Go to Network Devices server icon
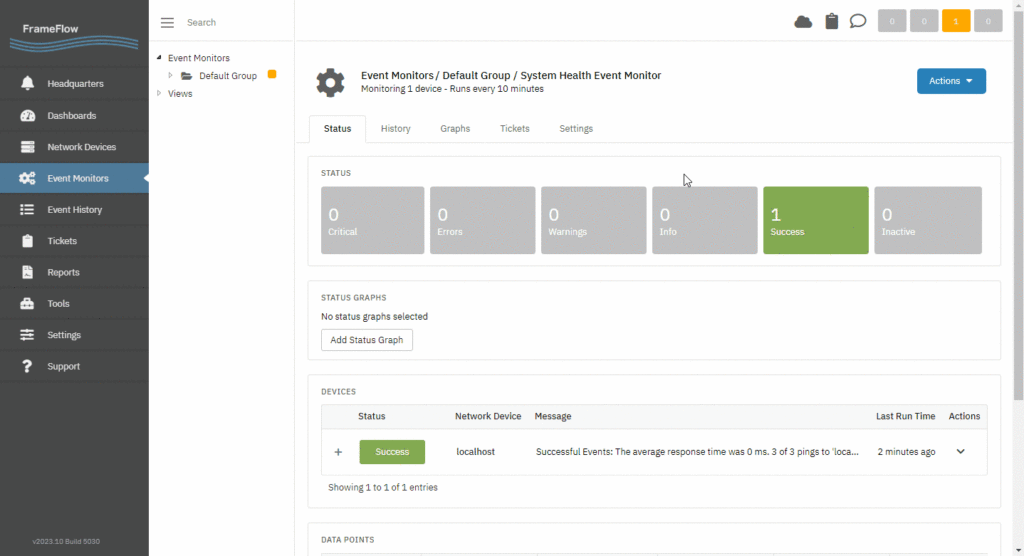1024x556 pixels. click(x=27, y=147)
